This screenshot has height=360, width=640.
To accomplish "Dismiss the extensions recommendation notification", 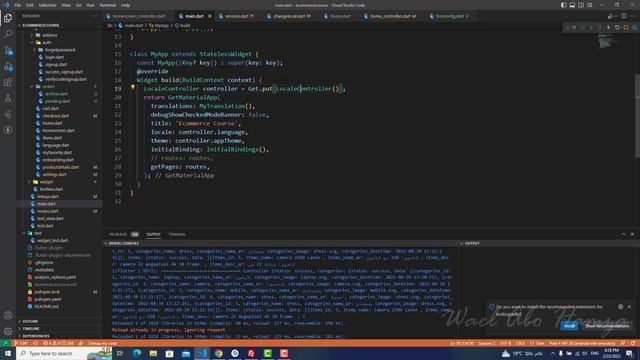I will (629, 307).
